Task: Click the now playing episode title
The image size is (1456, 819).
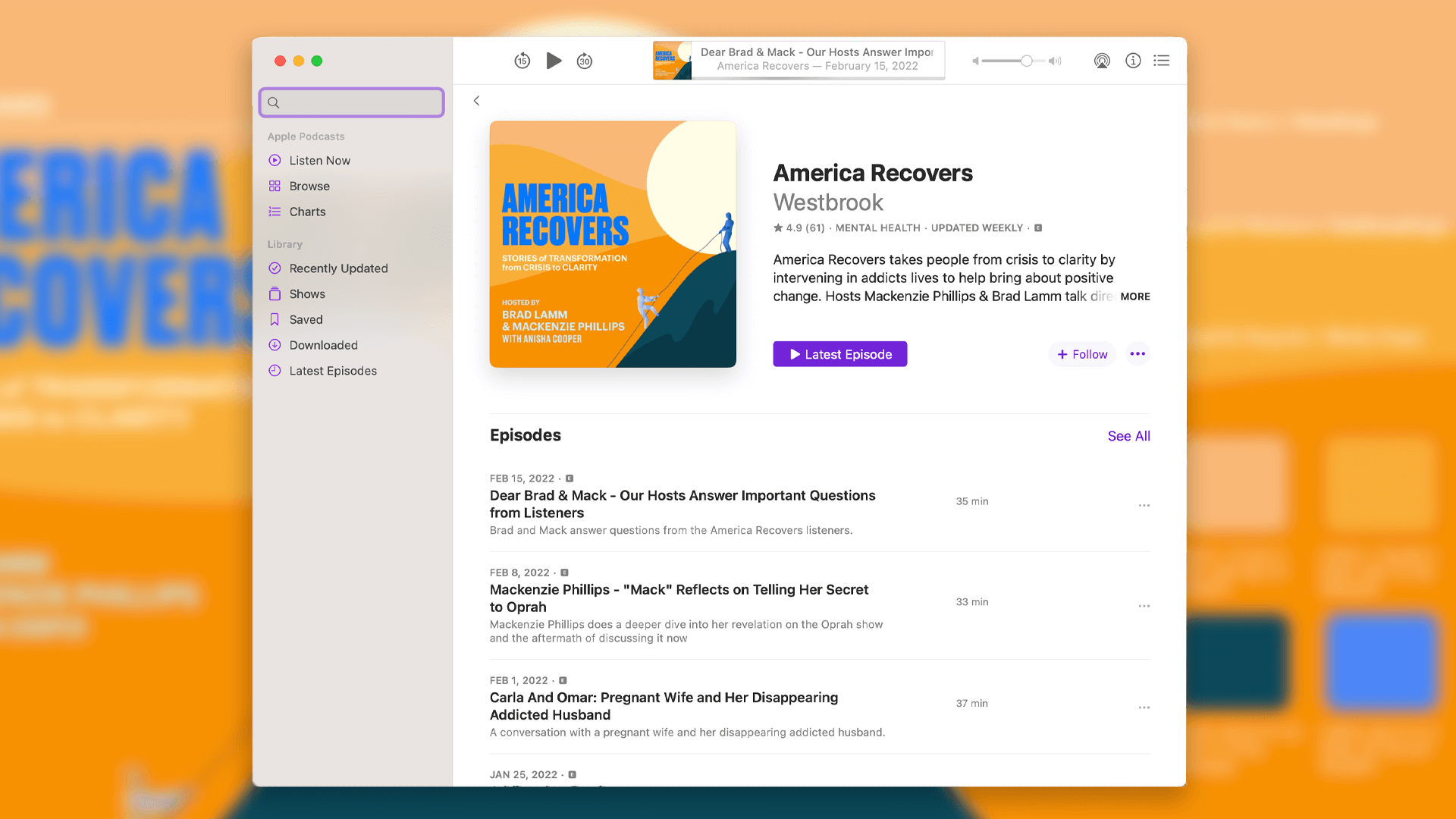Action: (x=817, y=52)
